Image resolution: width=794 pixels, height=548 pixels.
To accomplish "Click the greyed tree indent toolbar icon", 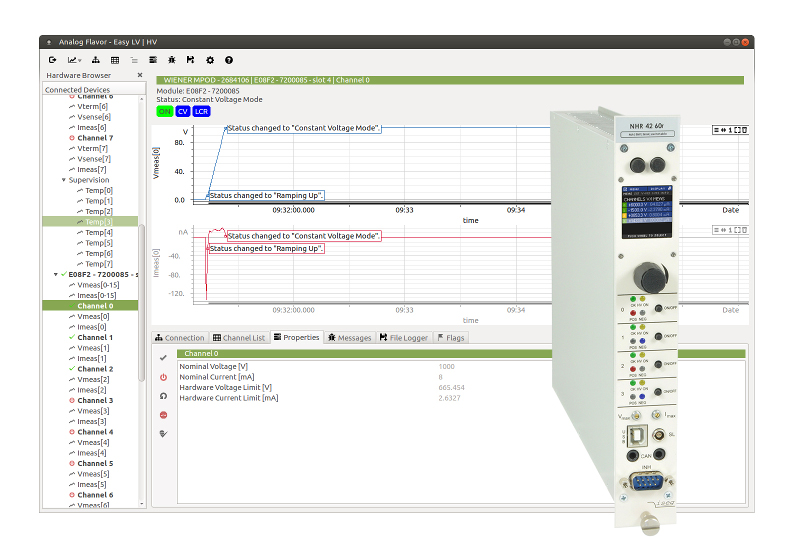I will click(x=134, y=60).
